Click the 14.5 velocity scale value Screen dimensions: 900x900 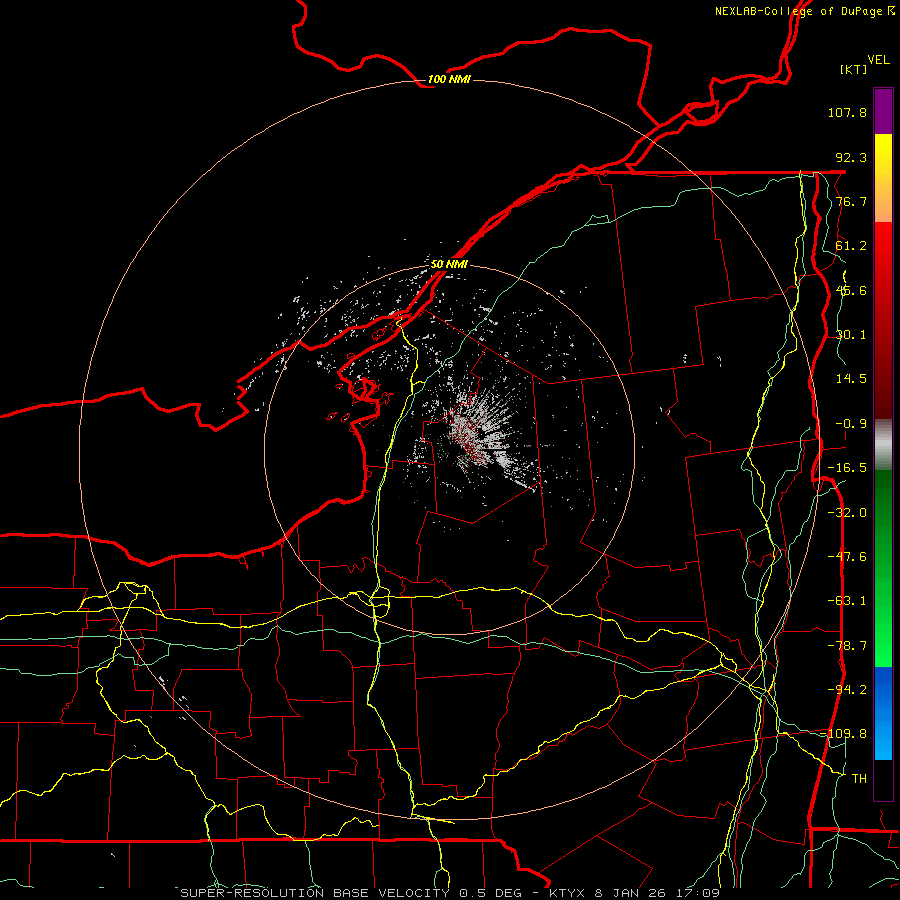coord(851,379)
